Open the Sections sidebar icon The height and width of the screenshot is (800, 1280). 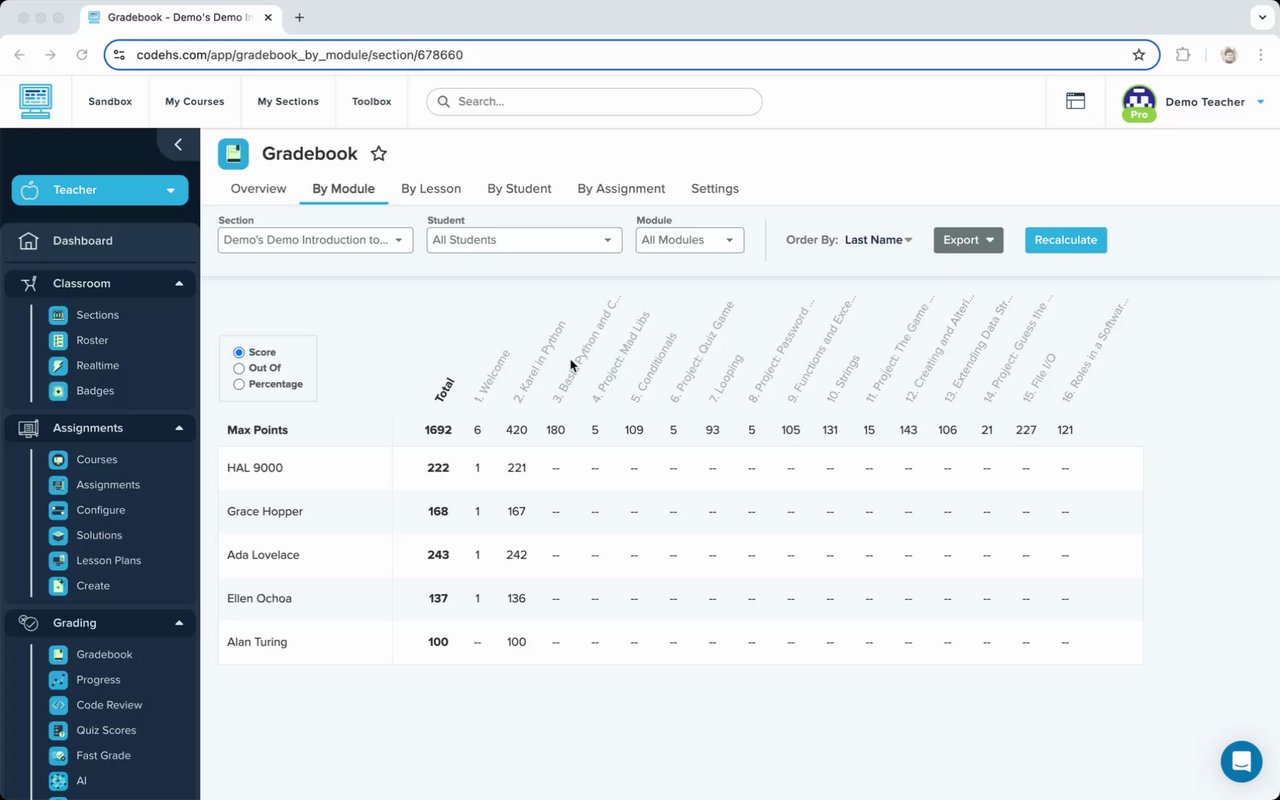coord(58,315)
